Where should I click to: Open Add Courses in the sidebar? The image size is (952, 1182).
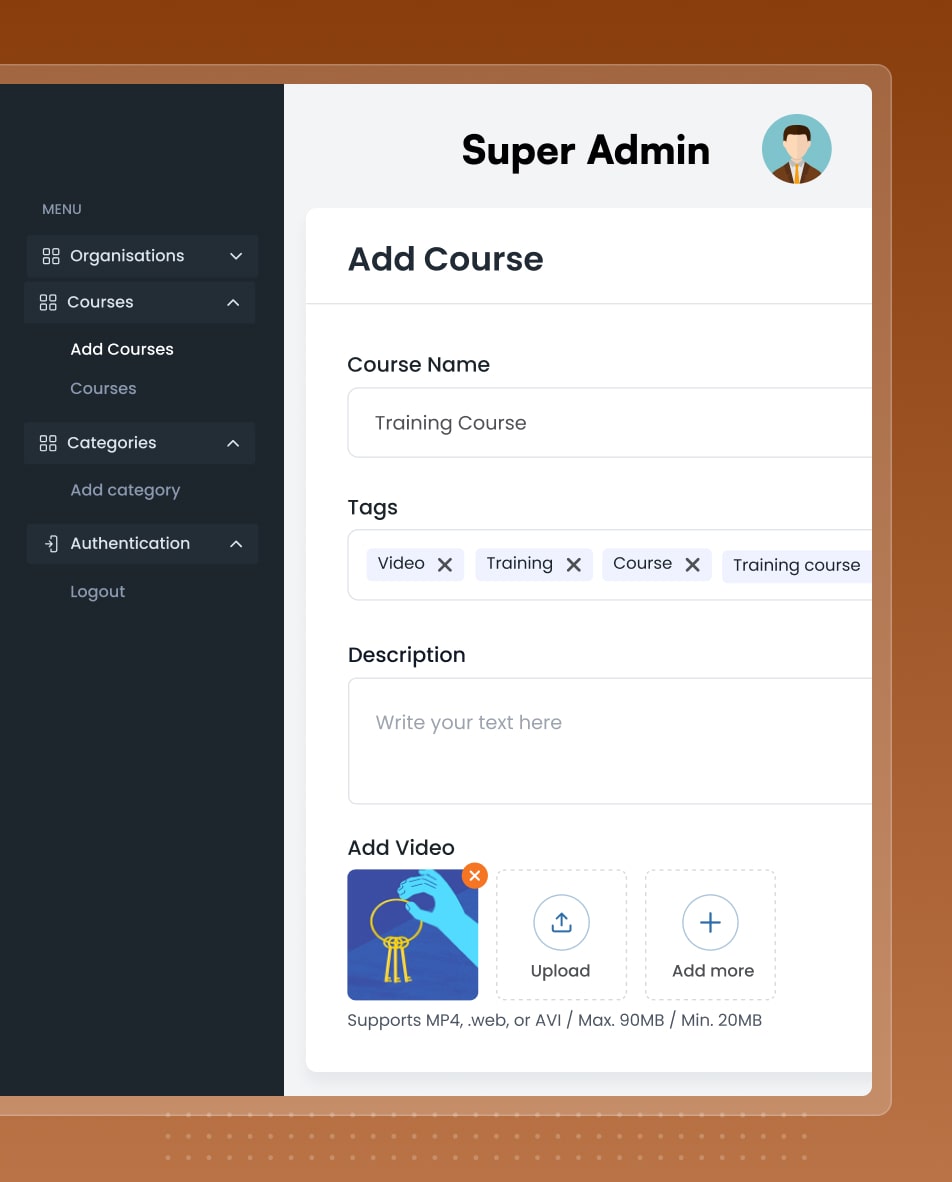click(x=122, y=349)
